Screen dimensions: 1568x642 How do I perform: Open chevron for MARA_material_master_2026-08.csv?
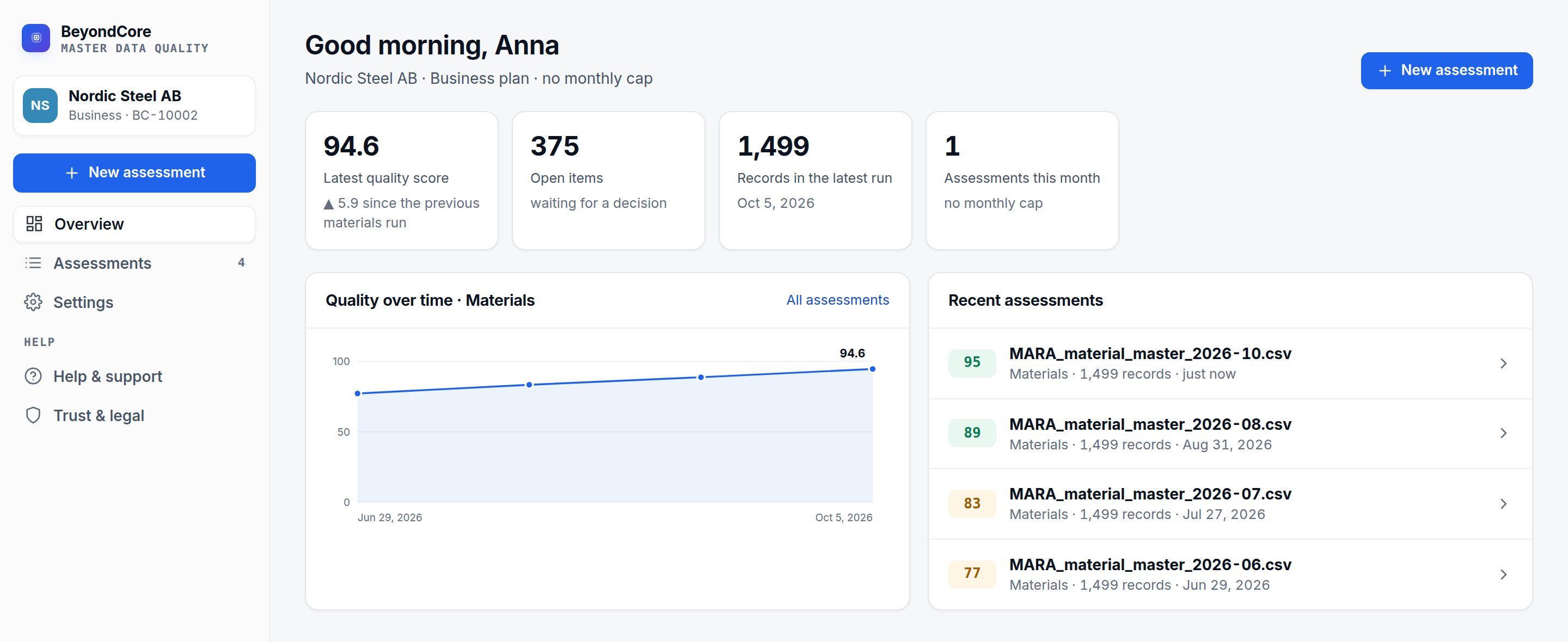[1503, 433]
